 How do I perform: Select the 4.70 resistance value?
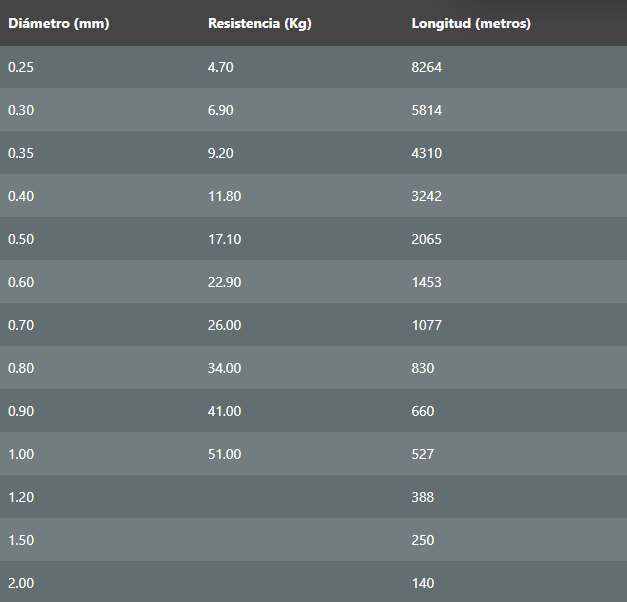click(x=221, y=67)
